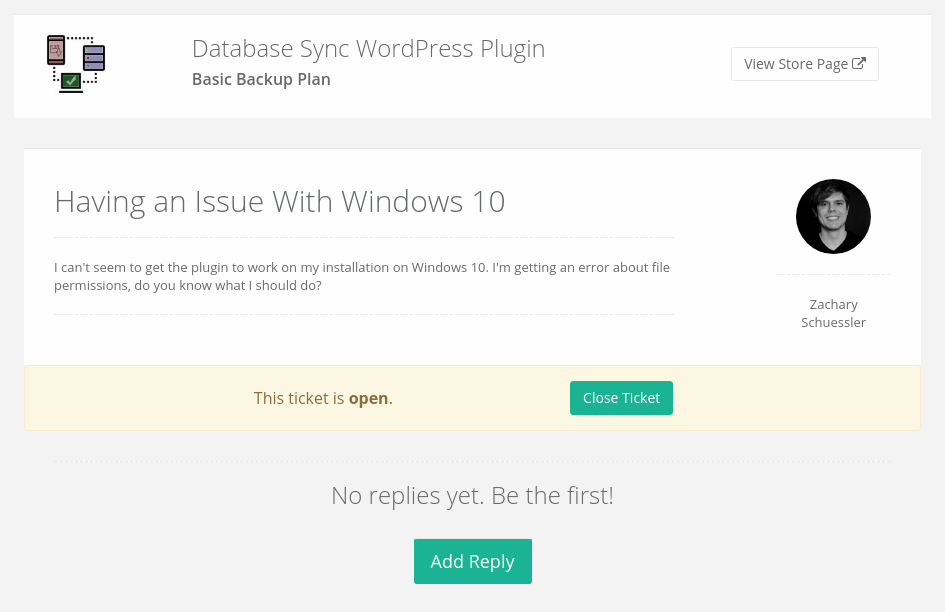Click the Add Reply button
The image size is (945, 612).
click(x=472, y=561)
